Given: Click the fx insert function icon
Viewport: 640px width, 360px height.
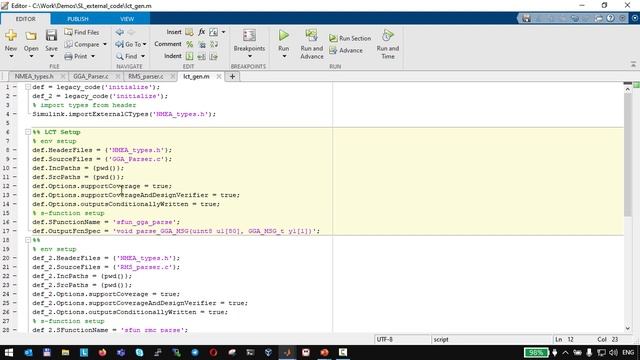Looking at the screenshot, I should [x=202, y=32].
